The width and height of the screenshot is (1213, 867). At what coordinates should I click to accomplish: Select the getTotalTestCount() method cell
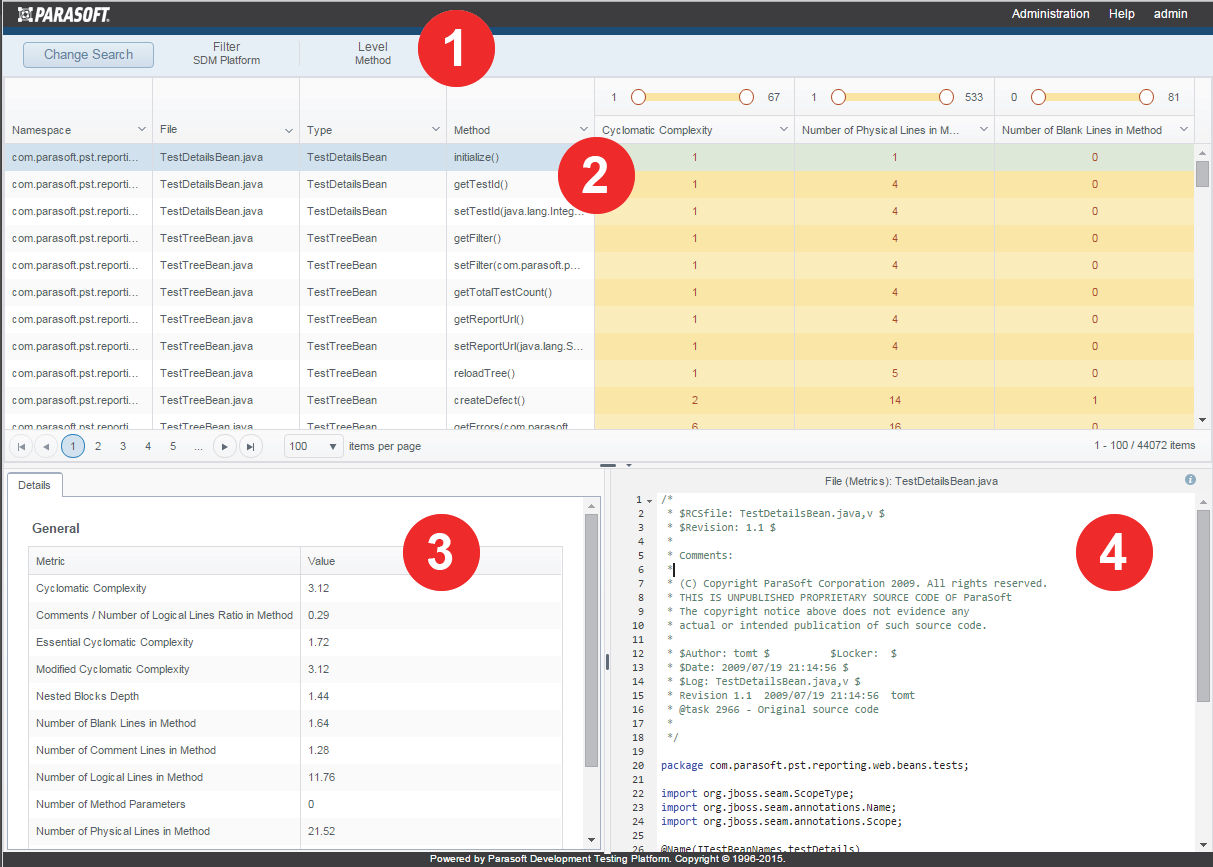tap(520, 292)
